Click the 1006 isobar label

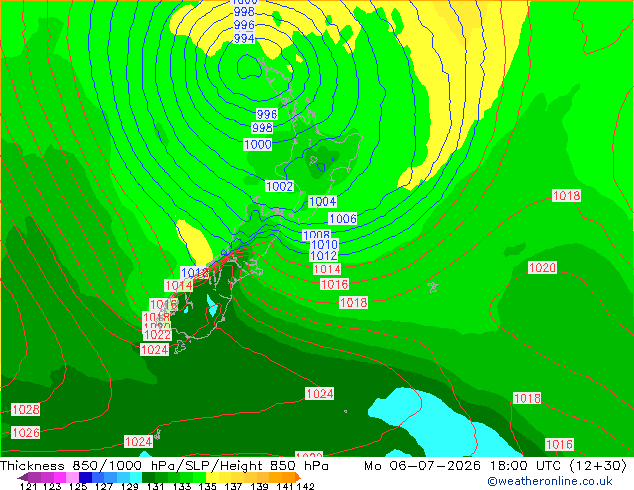pos(343,219)
